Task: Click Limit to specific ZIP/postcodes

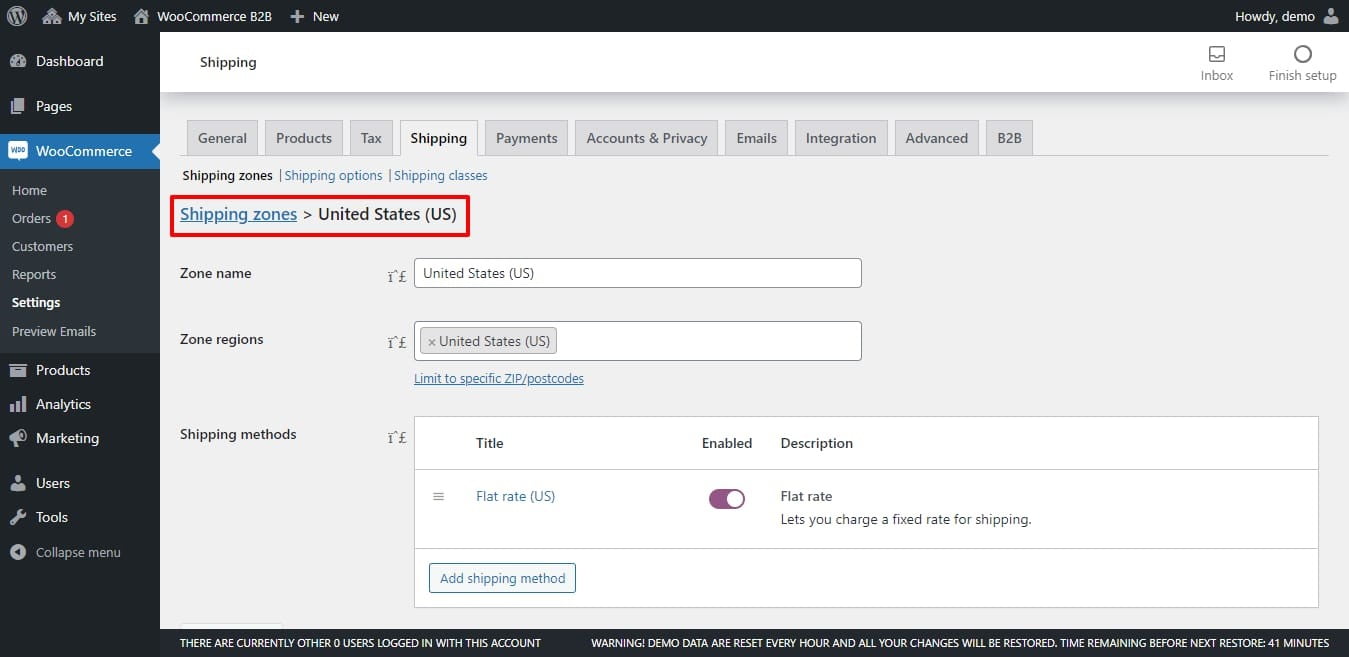Action: coord(499,379)
